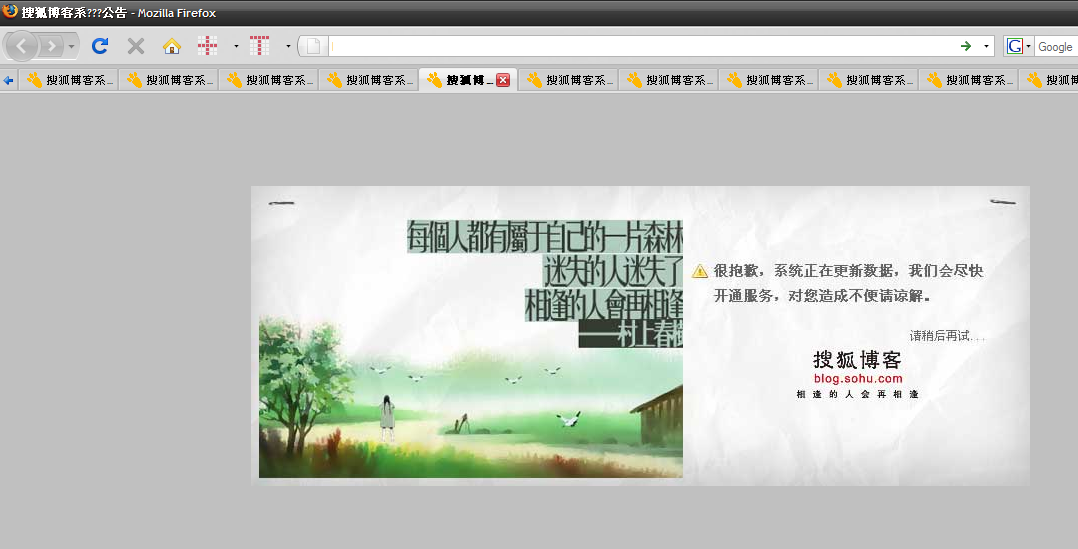Click the blog.sohu.com red link text

(x=858, y=379)
